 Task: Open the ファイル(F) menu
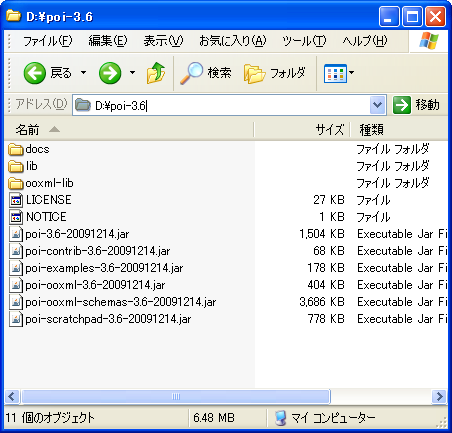(x=47, y=41)
